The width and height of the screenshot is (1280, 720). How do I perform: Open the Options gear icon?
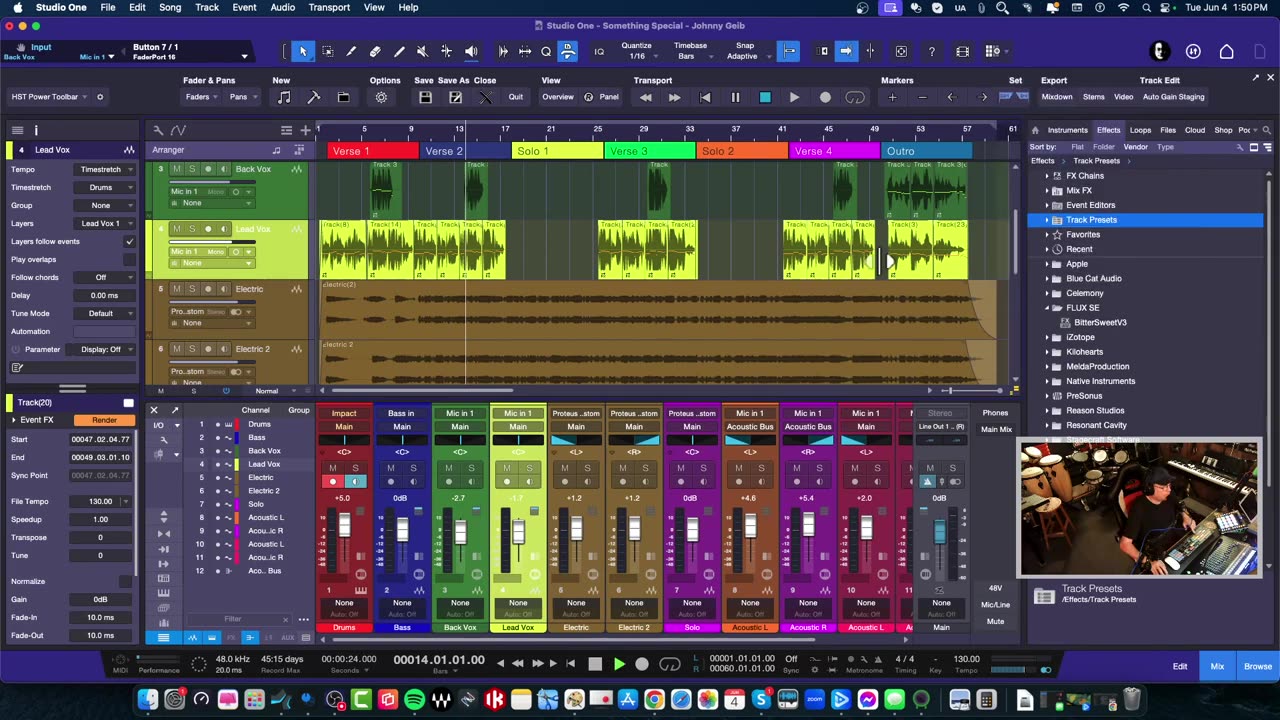coord(381,97)
